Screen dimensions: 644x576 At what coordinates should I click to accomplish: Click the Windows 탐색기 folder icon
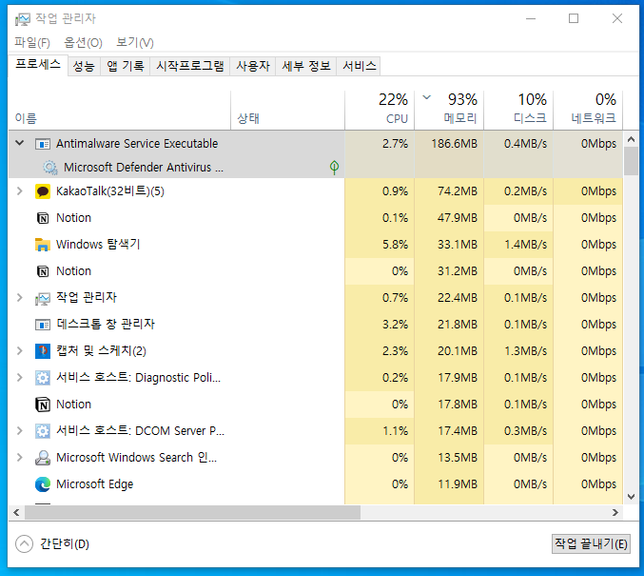tap(43, 244)
